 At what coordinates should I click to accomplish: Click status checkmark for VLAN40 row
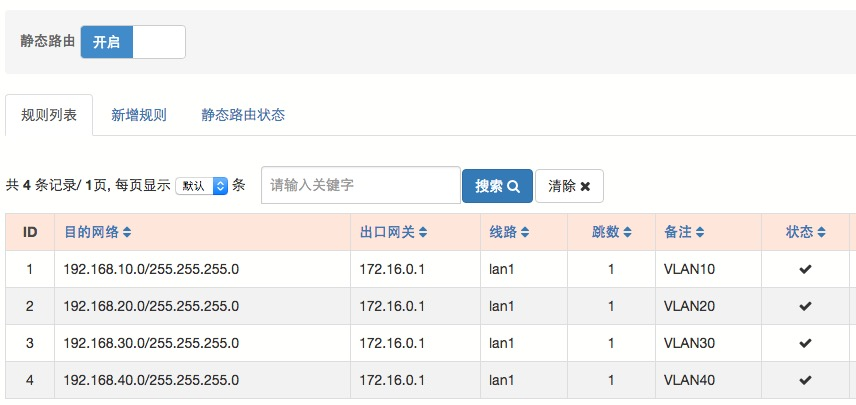[x=805, y=380]
